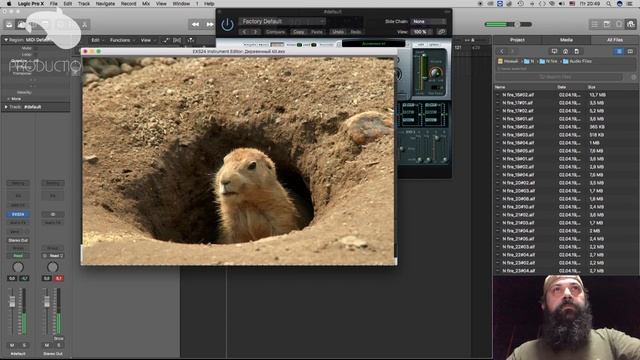Switch file browser to list view
640x360 pixels.
619,51
